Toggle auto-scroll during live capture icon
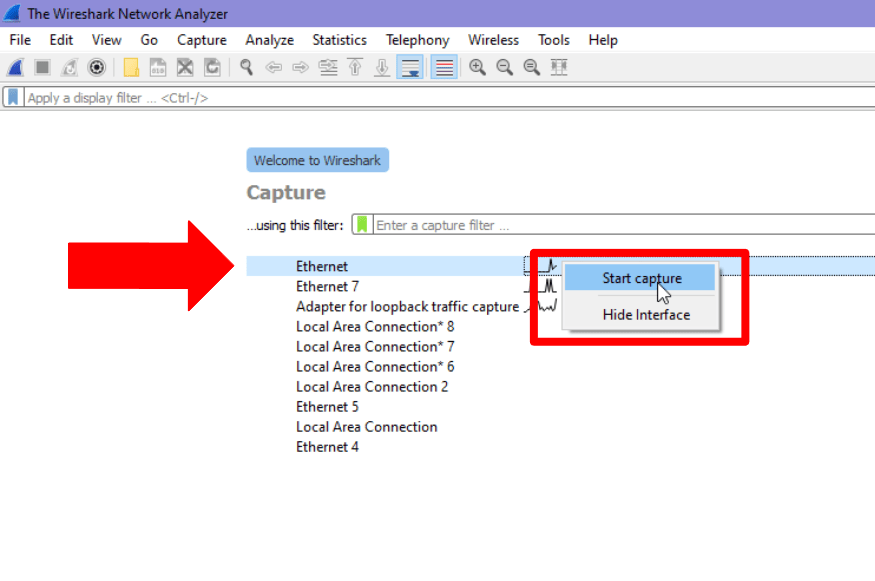This screenshot has height=581, width=875. (410, 68)
